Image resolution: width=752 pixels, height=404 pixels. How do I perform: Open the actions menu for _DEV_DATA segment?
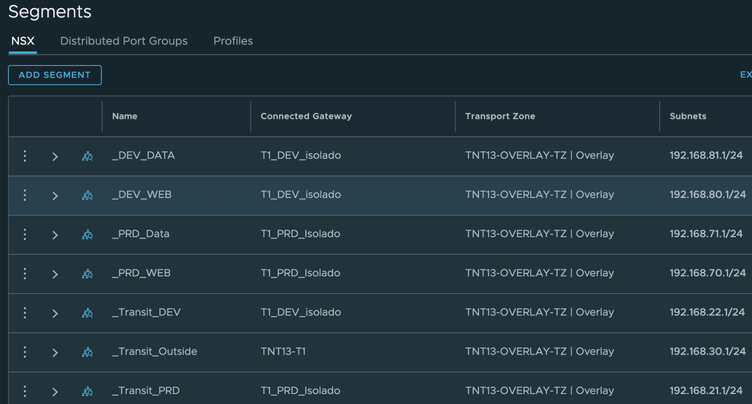26,156
